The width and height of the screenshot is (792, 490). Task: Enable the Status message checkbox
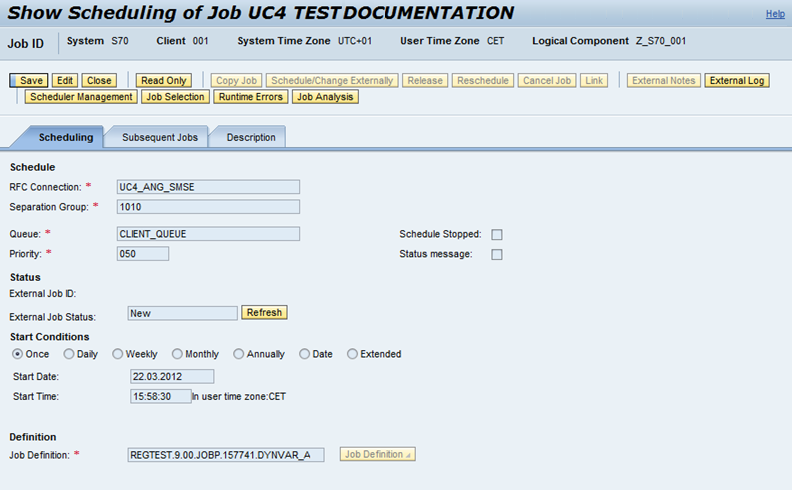(496, 254)
